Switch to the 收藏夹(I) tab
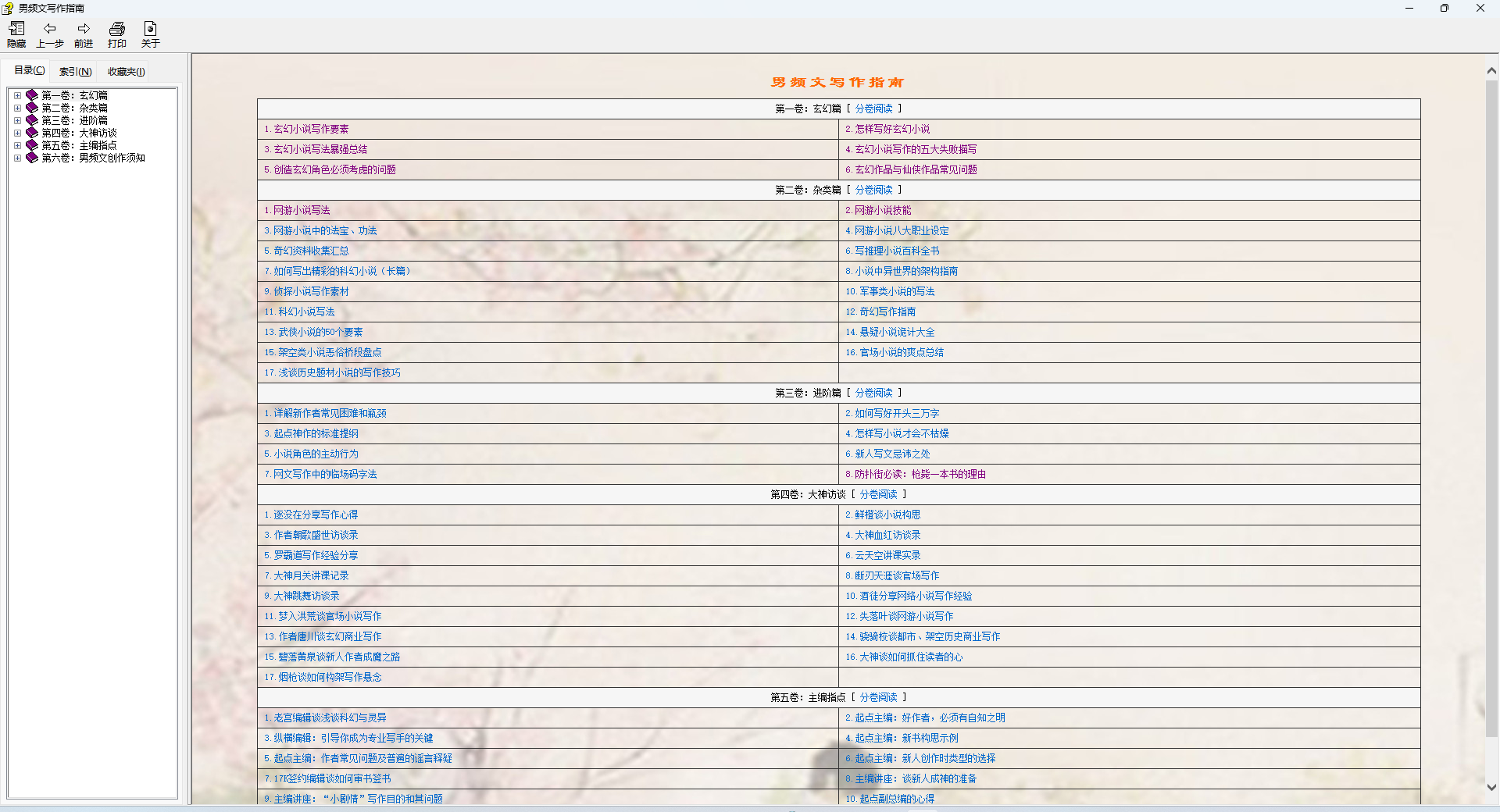This screenshot has height=812, width=1500. tap(126, 72)
